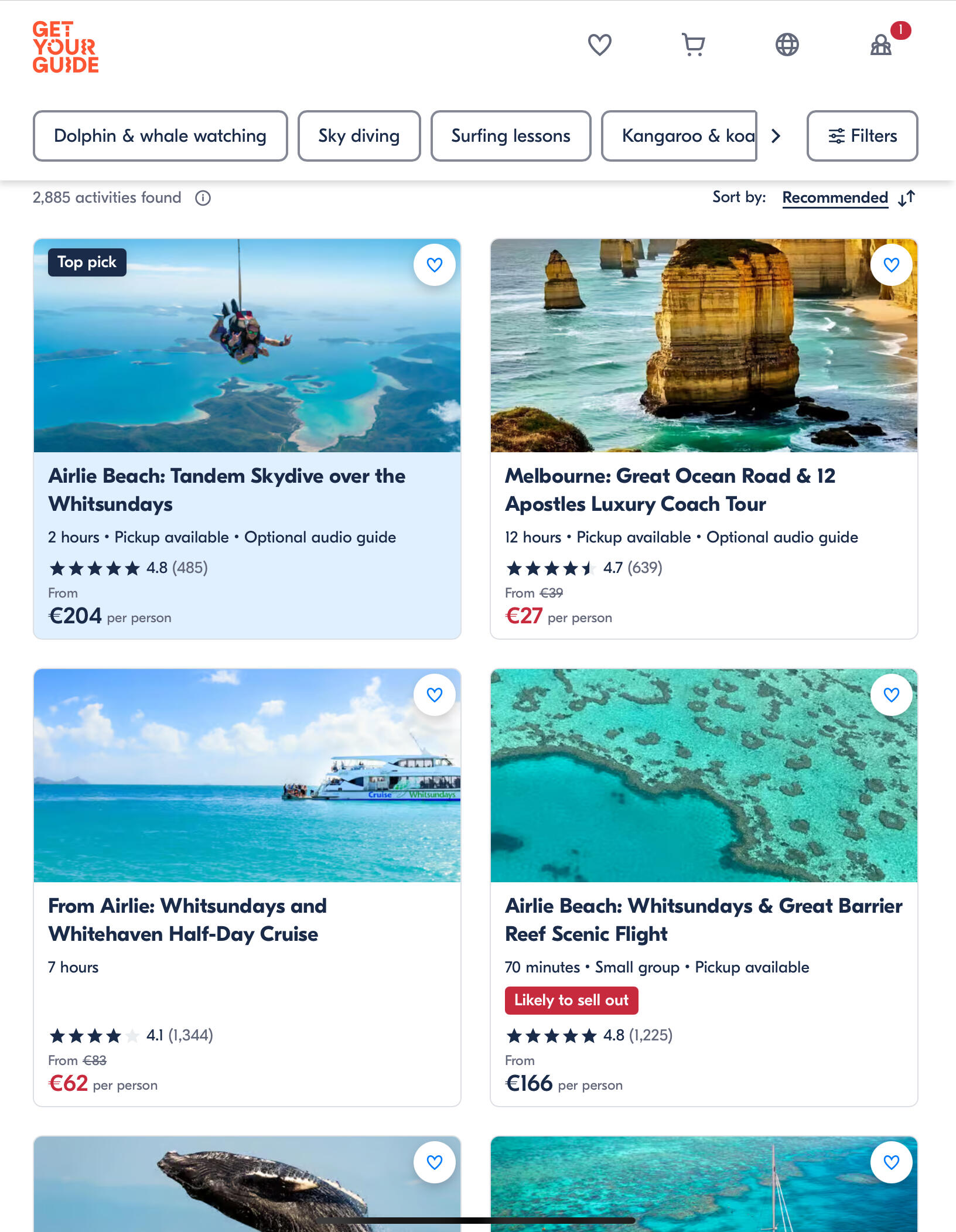Open the Tandem Skydive photo thumbnail
The image size is (956, 1232).
pos(247,346)
